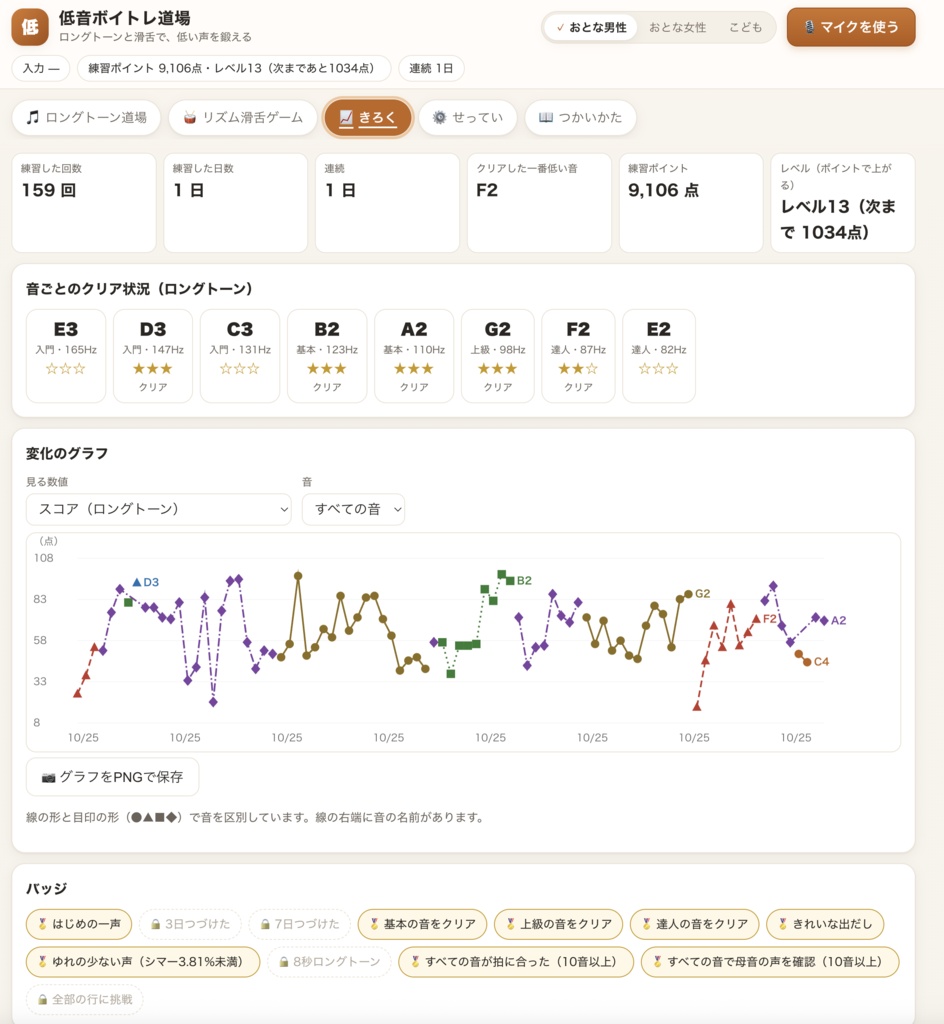
Task: Select the D3 入門・147Hz note card
Action: coord(153,356)
